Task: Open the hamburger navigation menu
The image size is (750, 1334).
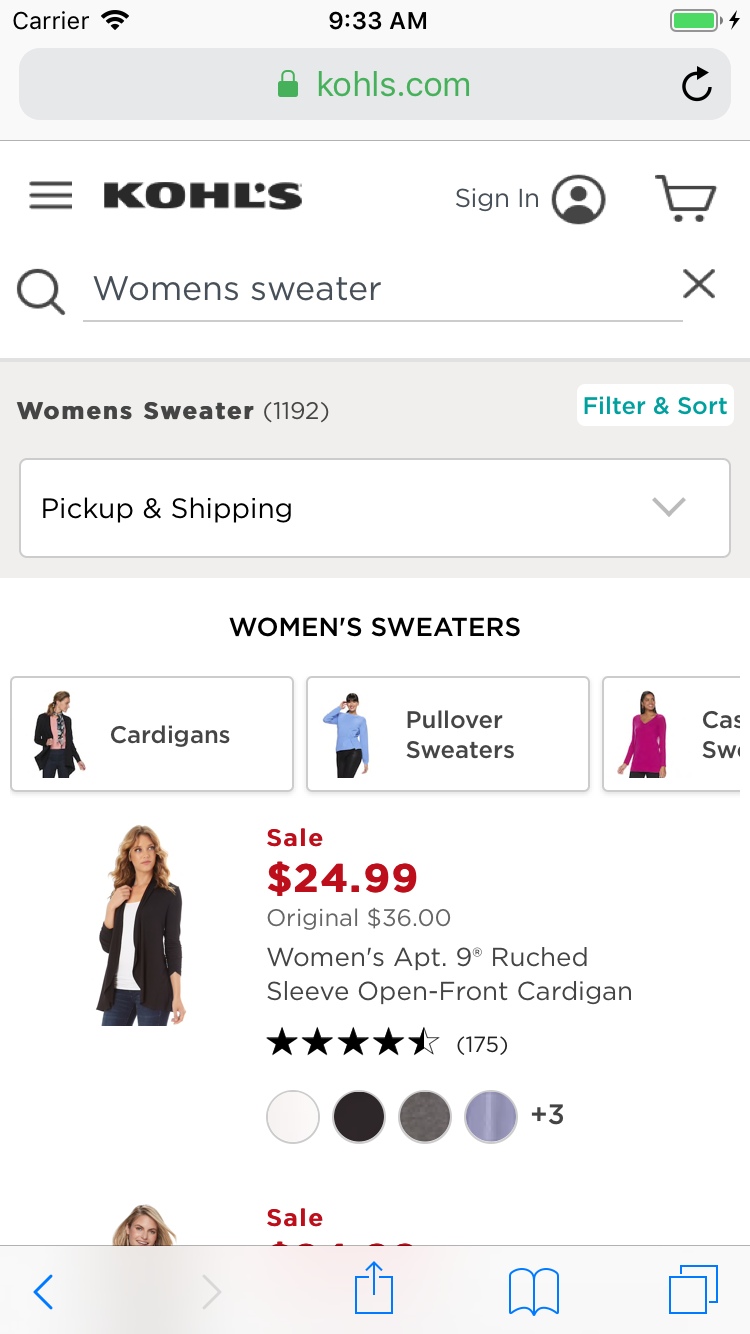Action: pos(50,195)
